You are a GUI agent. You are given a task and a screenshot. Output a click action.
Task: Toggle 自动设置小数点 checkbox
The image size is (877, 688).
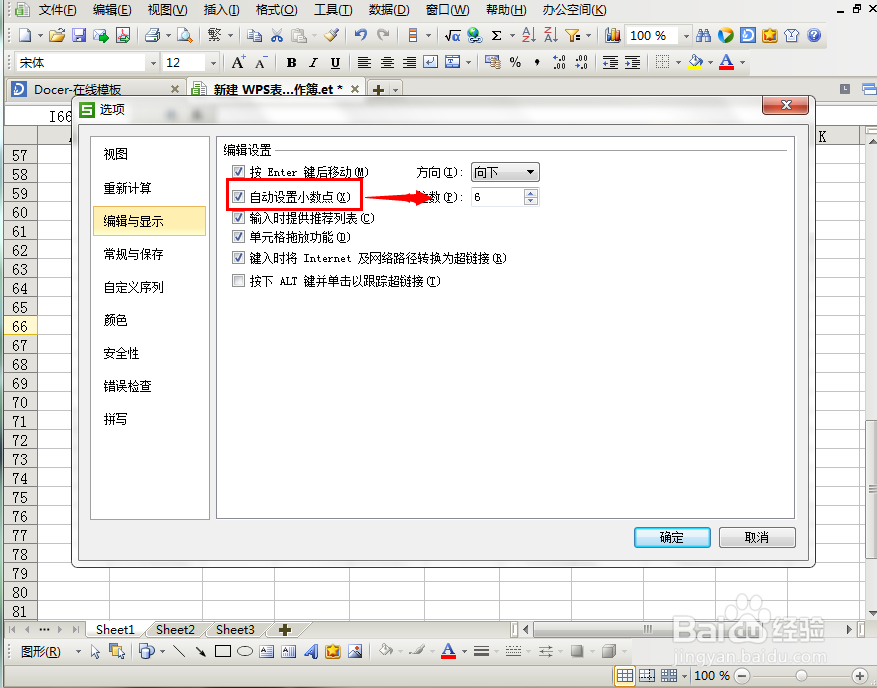[238, 196]
